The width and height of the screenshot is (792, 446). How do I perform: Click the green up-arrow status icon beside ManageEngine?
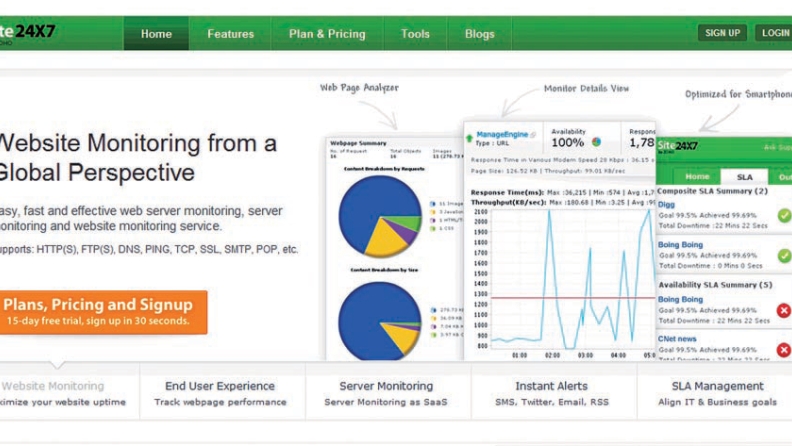click(x=469, y=138)
